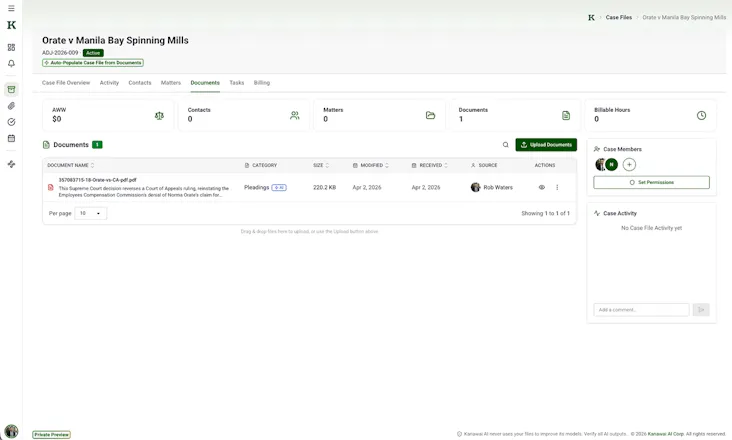Click the Documents count badge 1
This screenshot has width=732, height=440.
[97, 145]
